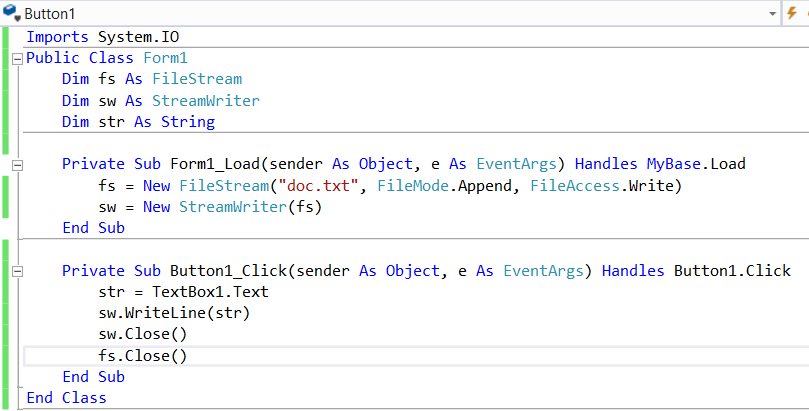The image size is (809, 411).
Task: Click 'FileAccess' in the FileStream constructor
Action: (575, 186)
